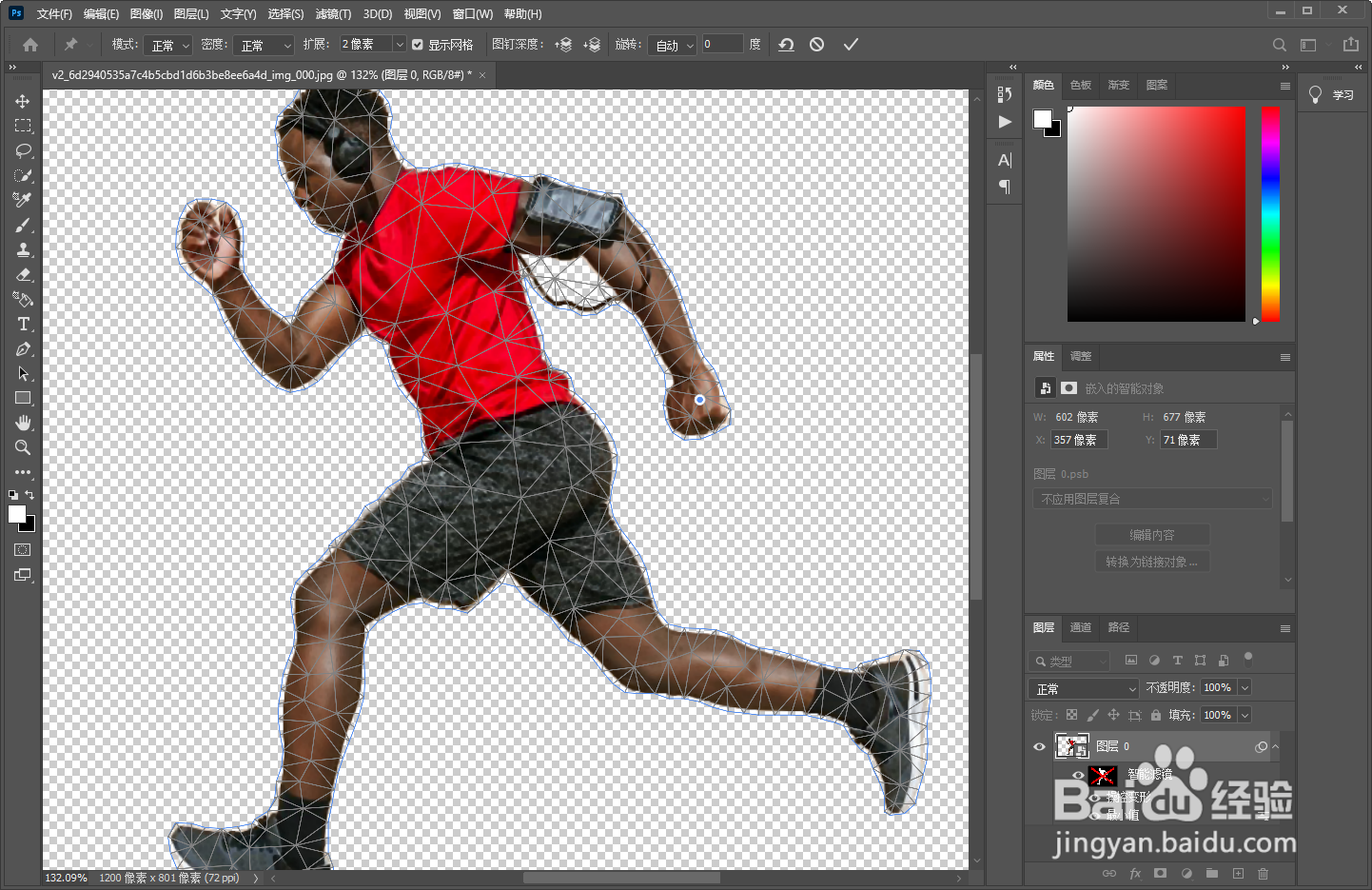Cancel the puppet warp
The height and width of the screenshot is (890, 1372).
pyautogui.click(x=816, y=45)
